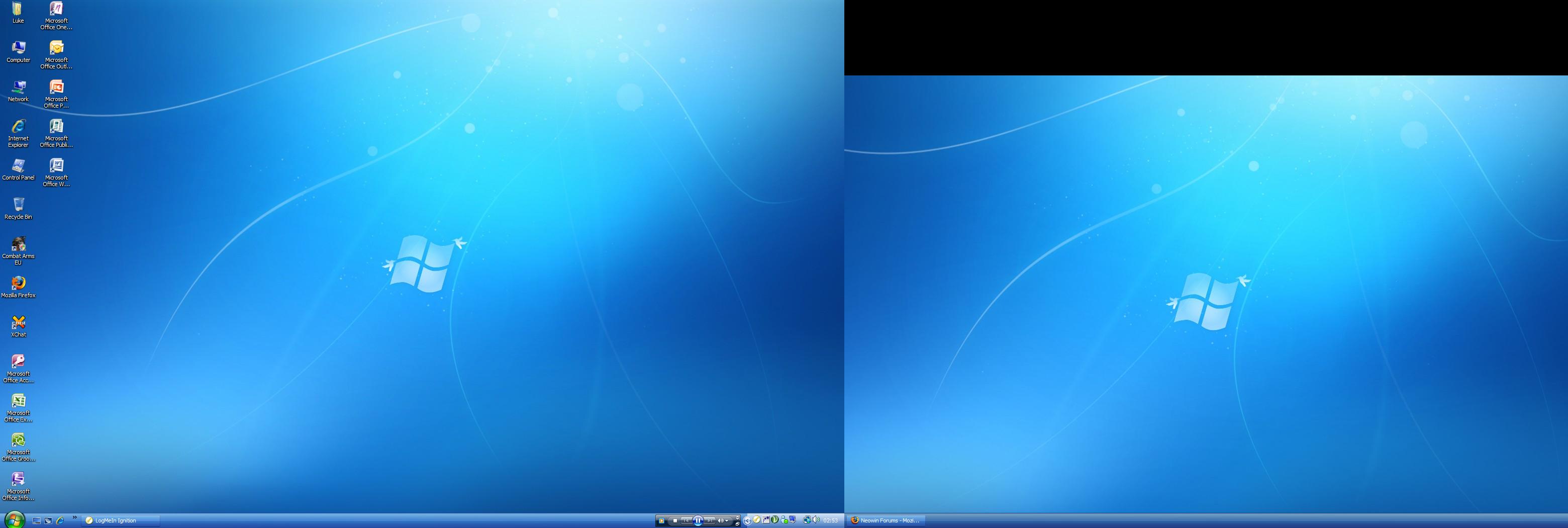Click the Show Desktop quick launch icon
Image resolution: width=1568 pixels, height=528 pixels.
coord(37,520)
